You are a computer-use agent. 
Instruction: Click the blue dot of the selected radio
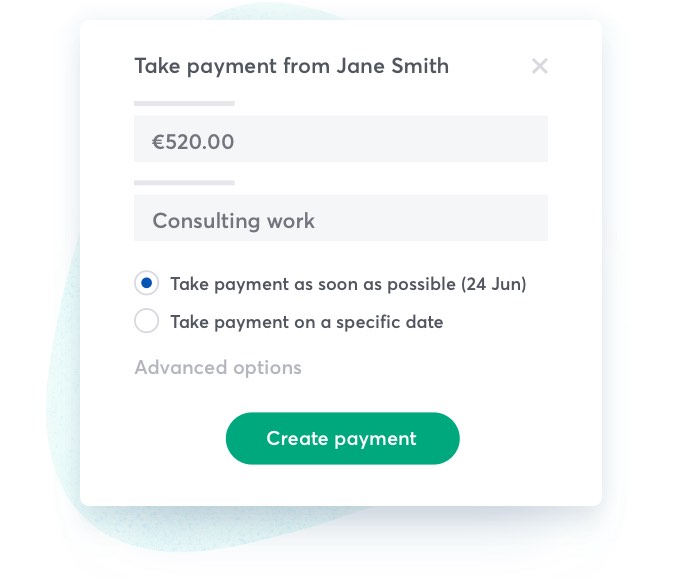(146, 283)
